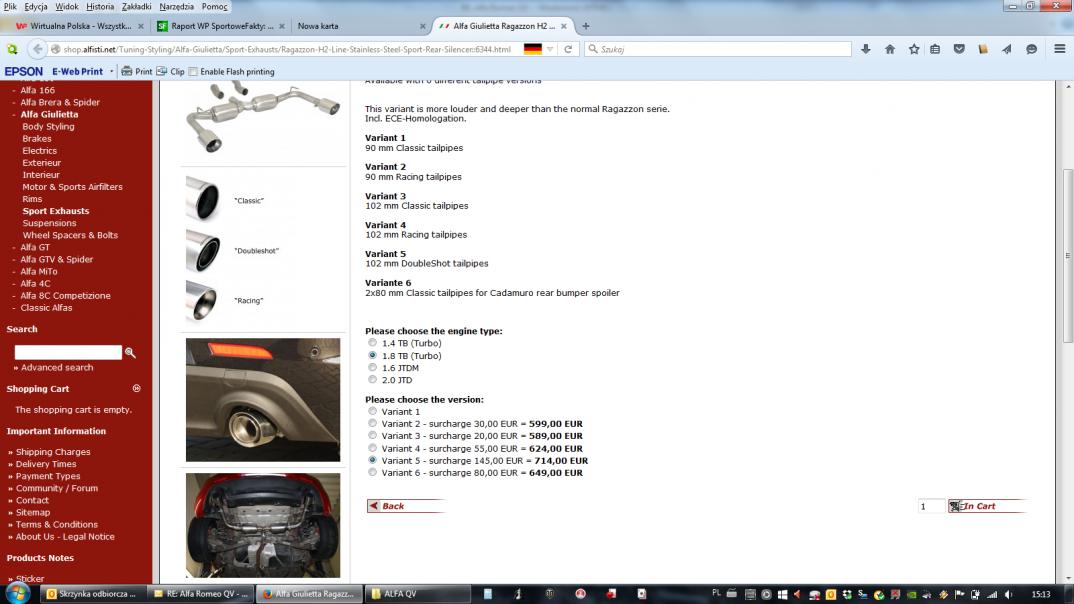Open the Windows Start button
1074x604 pixels.
coord(17,593)
